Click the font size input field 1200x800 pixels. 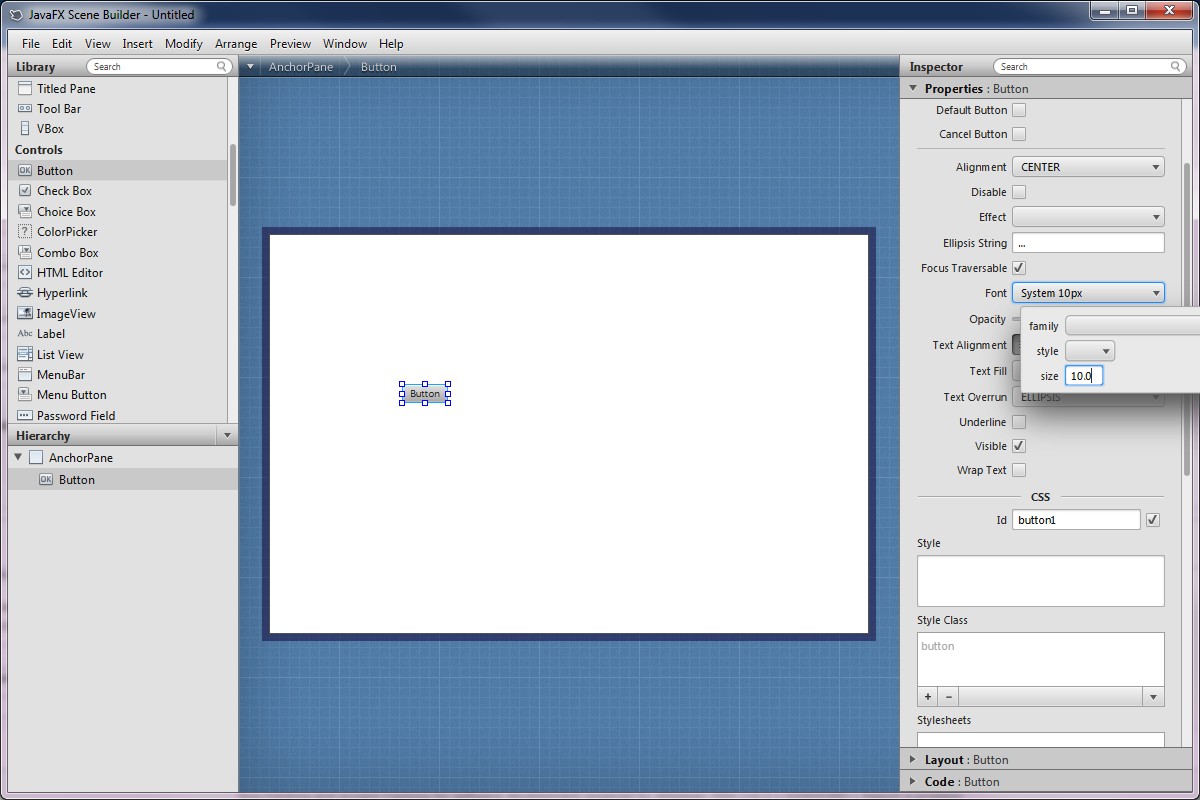(x=1083, y=376)
